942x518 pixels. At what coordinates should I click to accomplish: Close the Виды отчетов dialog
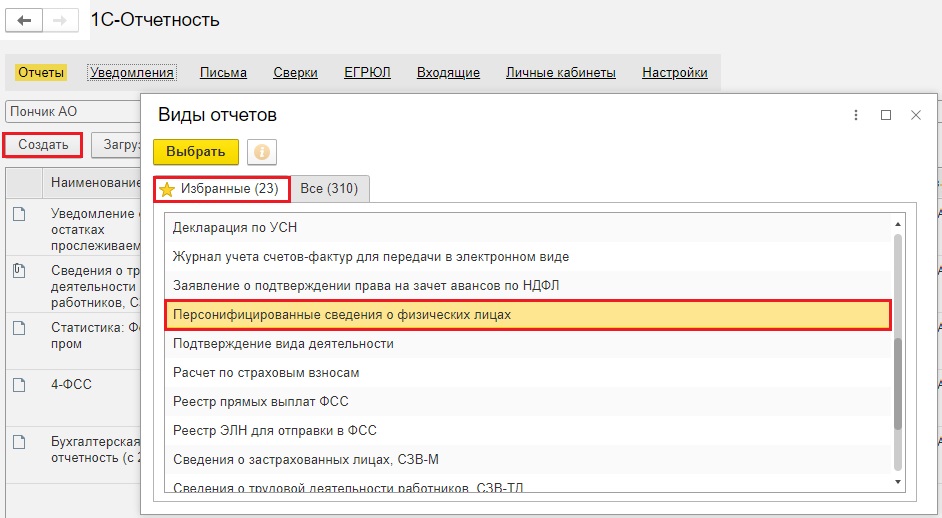click(x=916, y=115)
